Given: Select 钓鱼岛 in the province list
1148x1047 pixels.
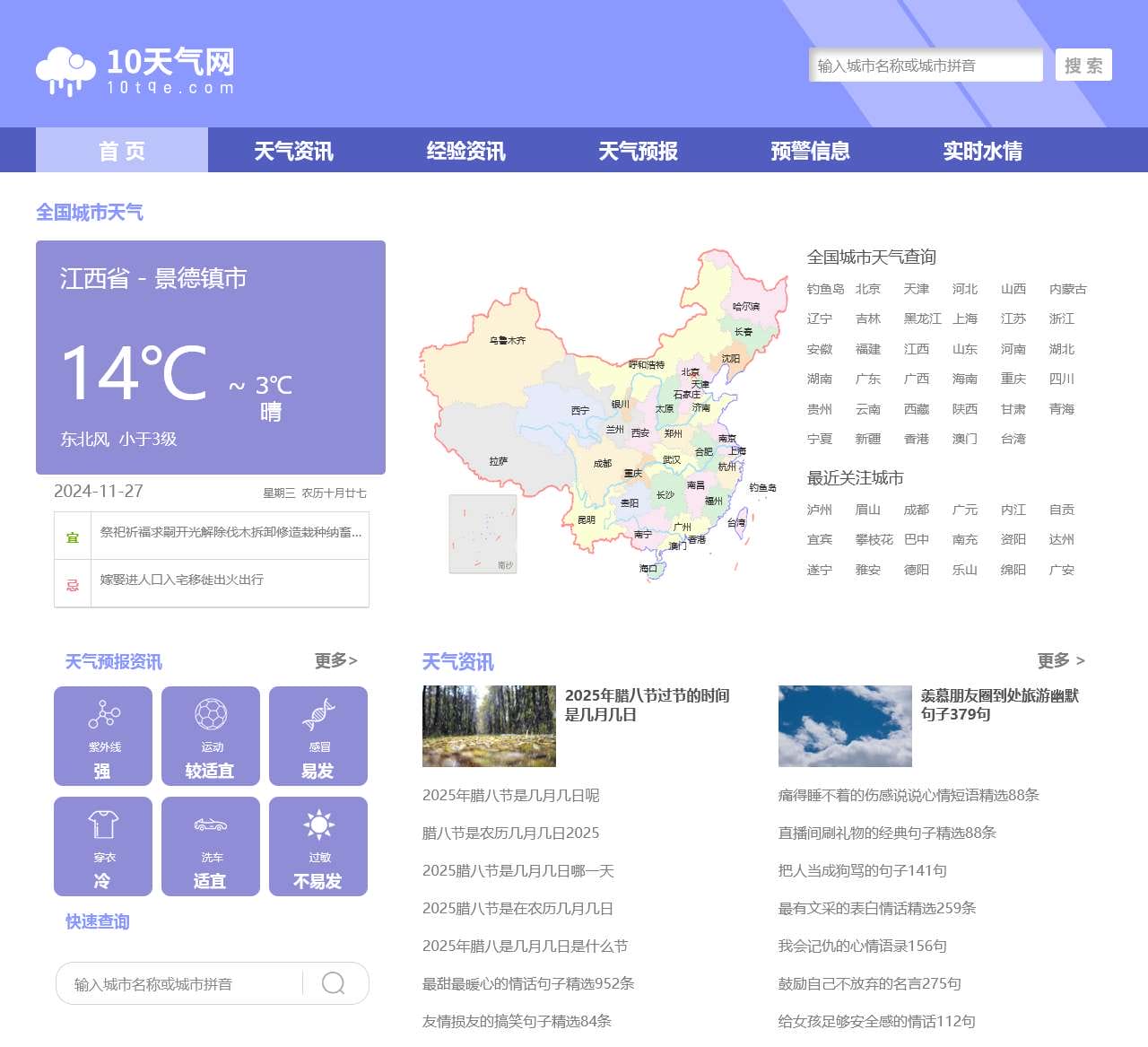Looking at the screenshot, I should click(826, 289).
